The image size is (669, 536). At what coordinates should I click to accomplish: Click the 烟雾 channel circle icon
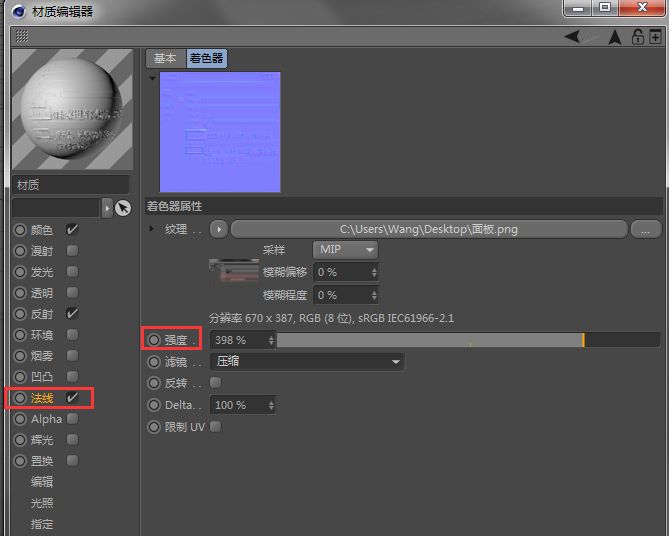point(20,356)
